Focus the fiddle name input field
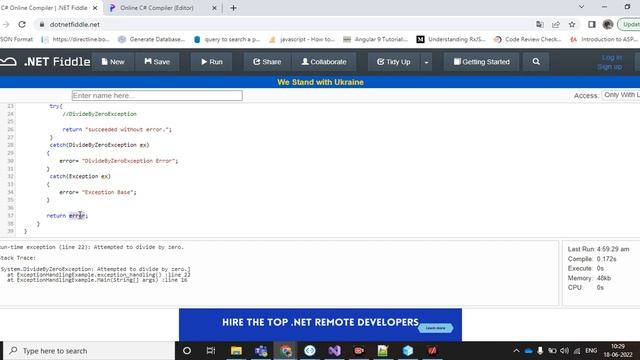 [x=157, y=96]
